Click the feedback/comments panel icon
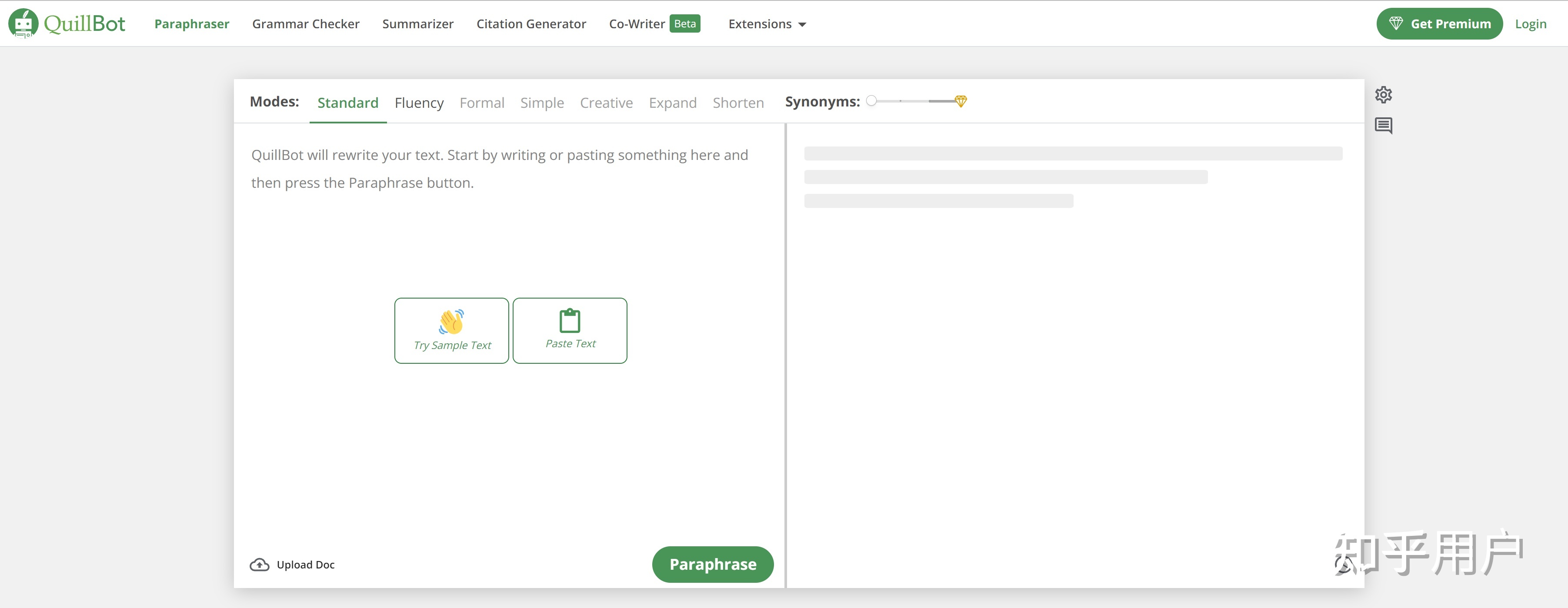Image resolution: width=1568 pixels, height=608 pixels. pyautogui.click(x=1384, y=125)
